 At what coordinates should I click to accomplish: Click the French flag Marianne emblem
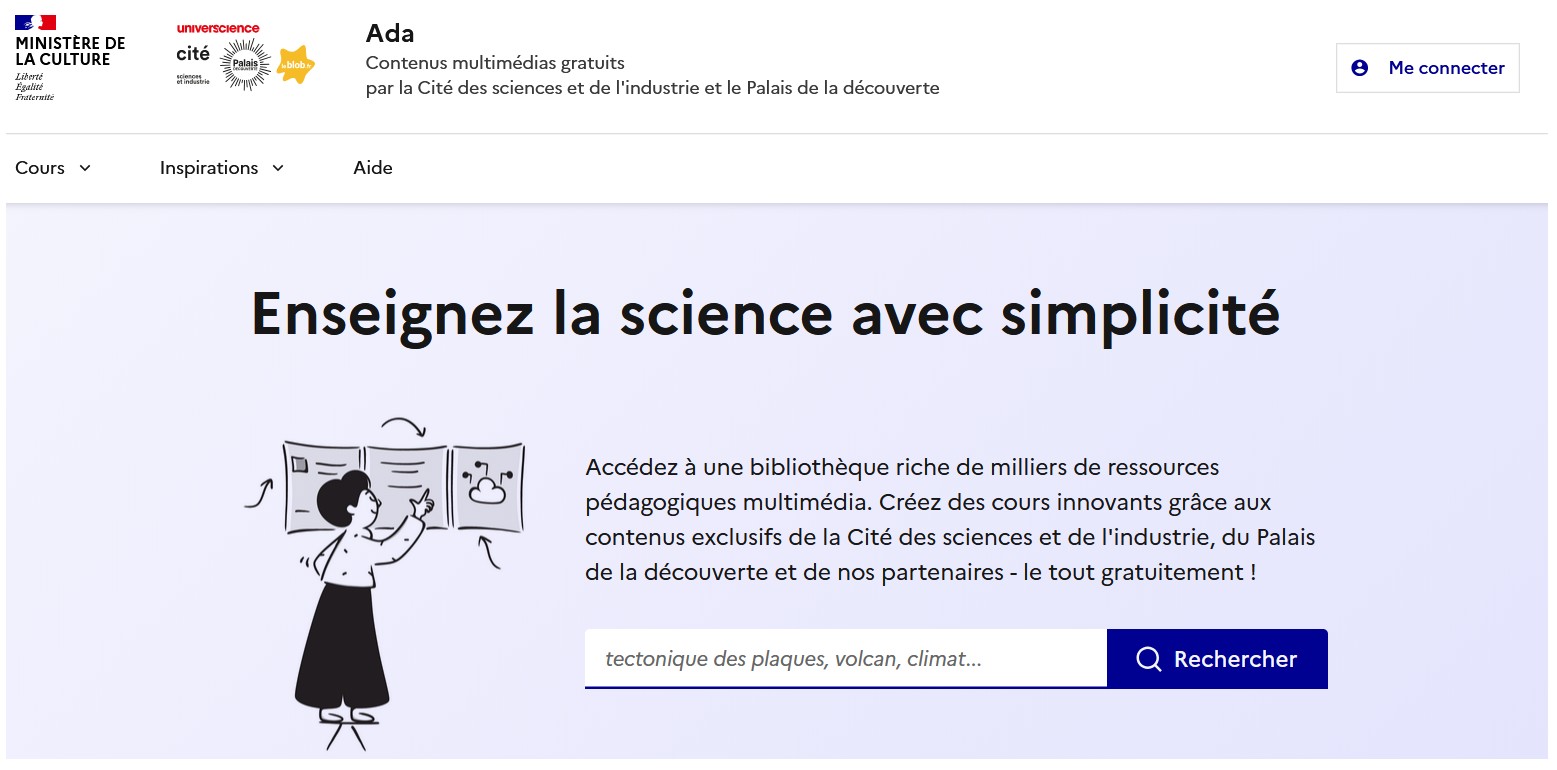coord(36,22)
